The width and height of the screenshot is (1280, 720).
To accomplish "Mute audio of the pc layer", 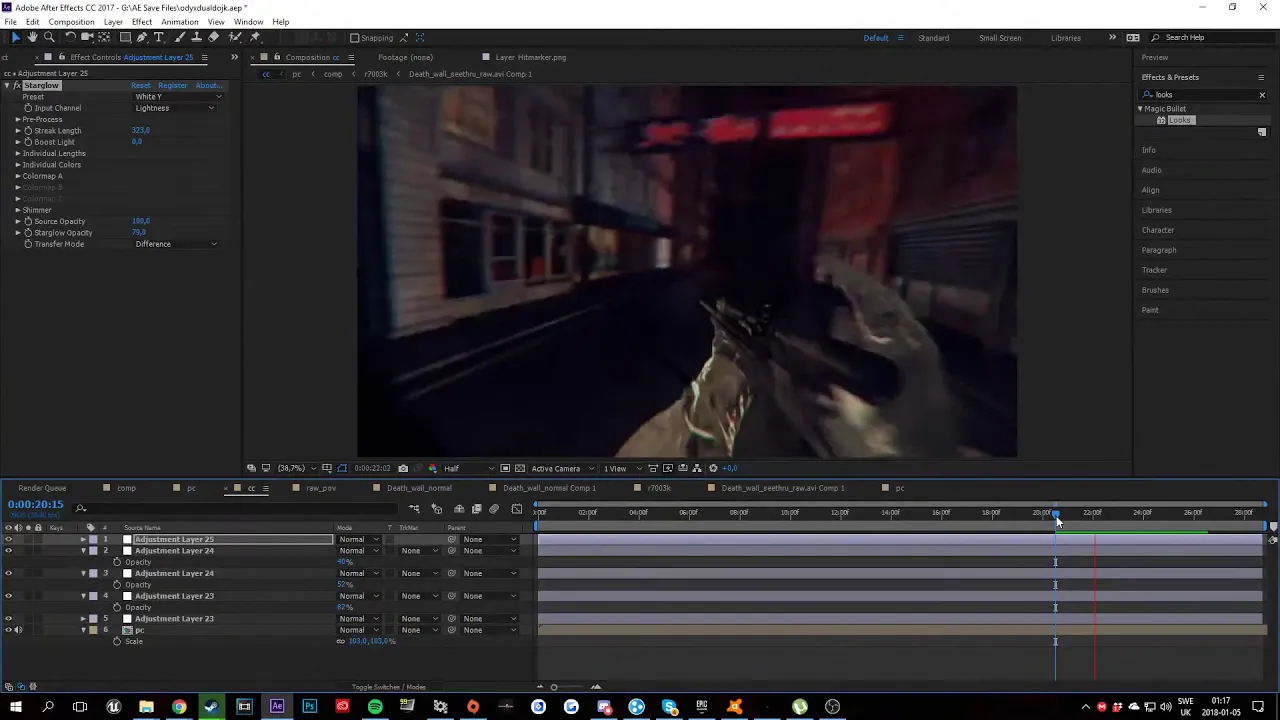I will click(18, 630).
